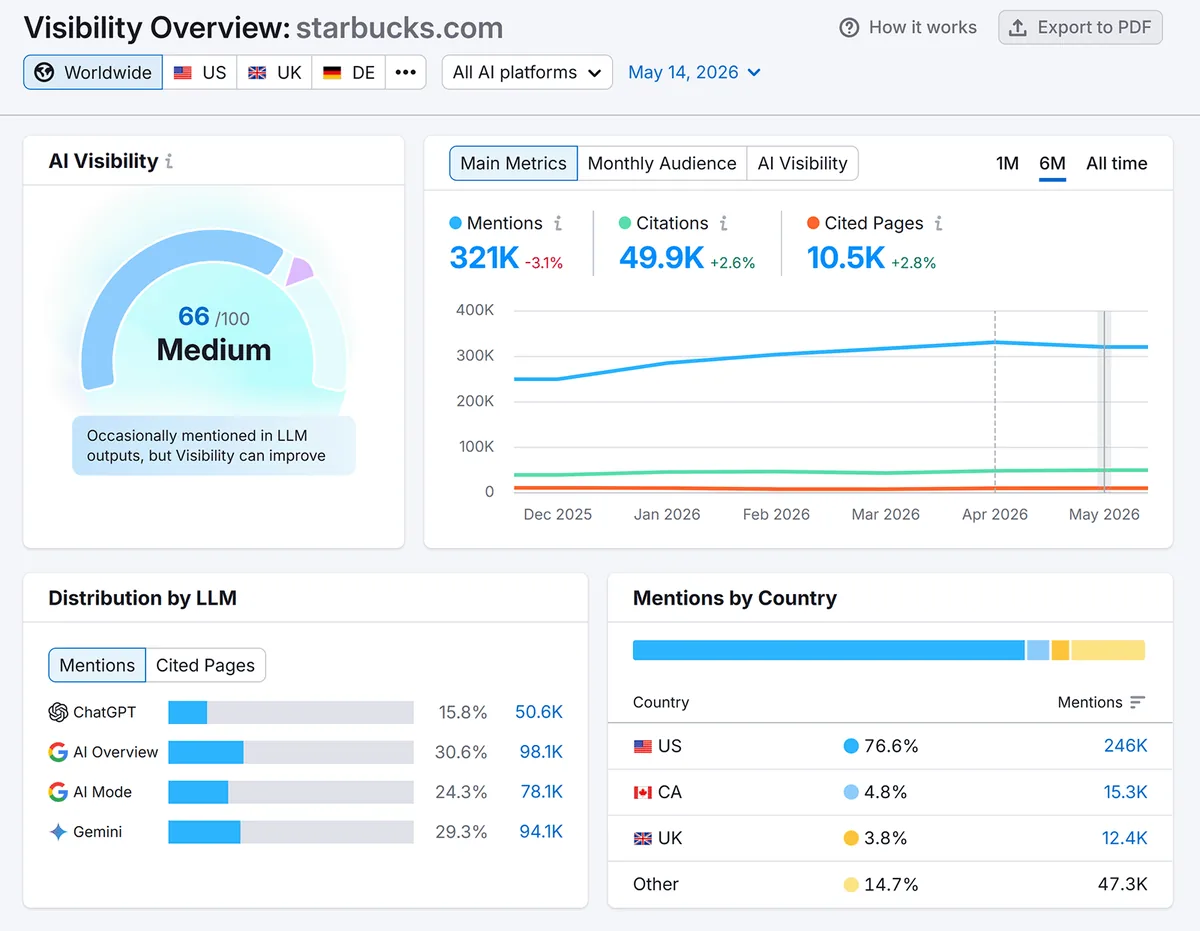Click the Mentions metric info icon

(558, 223)
